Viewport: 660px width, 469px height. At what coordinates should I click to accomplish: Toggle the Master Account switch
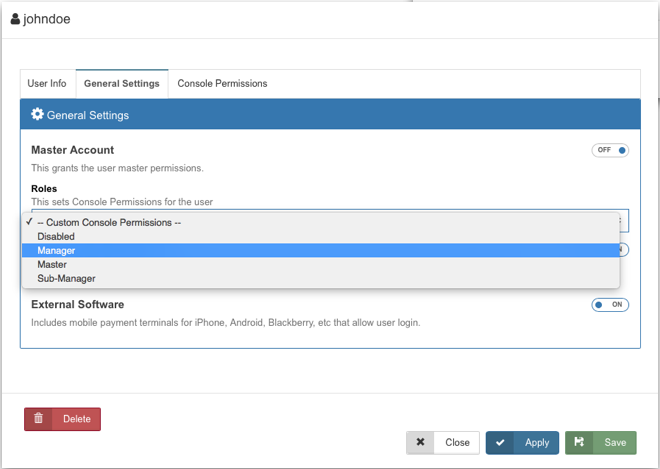[x=610, y=150]
